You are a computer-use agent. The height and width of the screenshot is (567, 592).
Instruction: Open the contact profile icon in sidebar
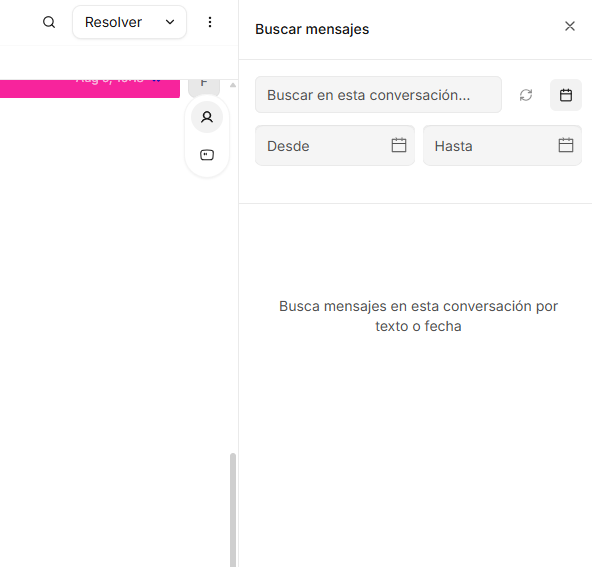tap(207, 117)
